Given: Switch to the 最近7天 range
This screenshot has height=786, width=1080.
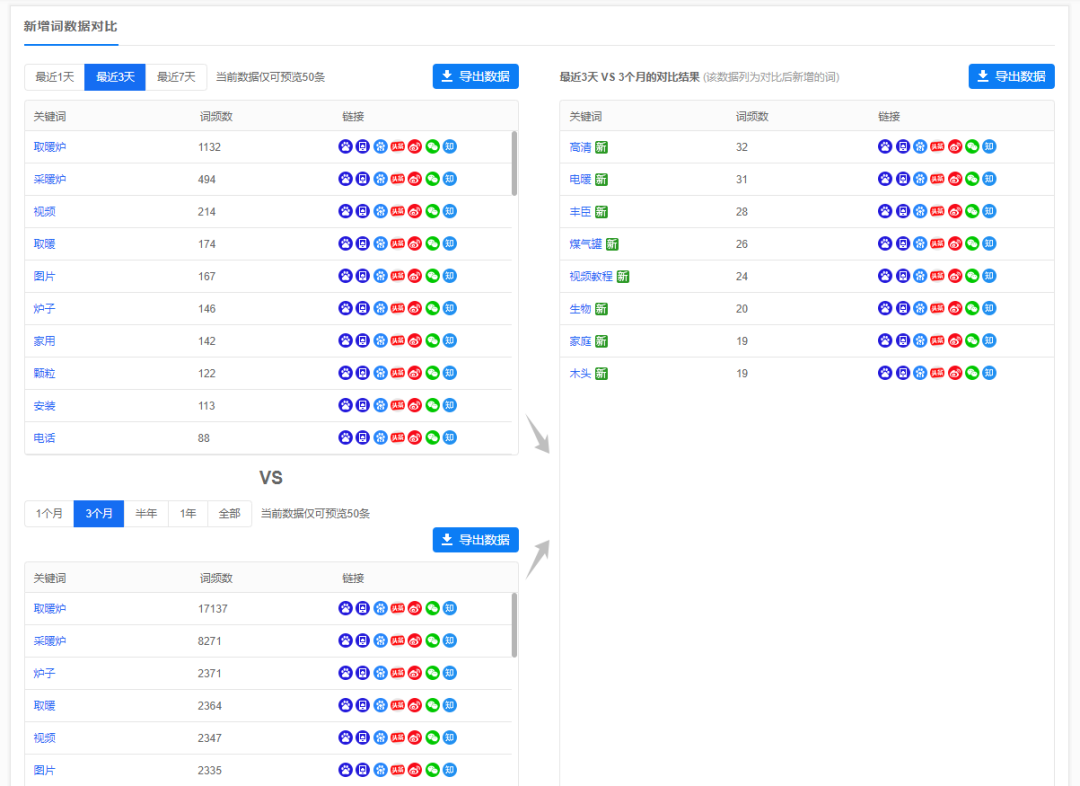Looking at the screenshot, I should (x=176, y=77).
